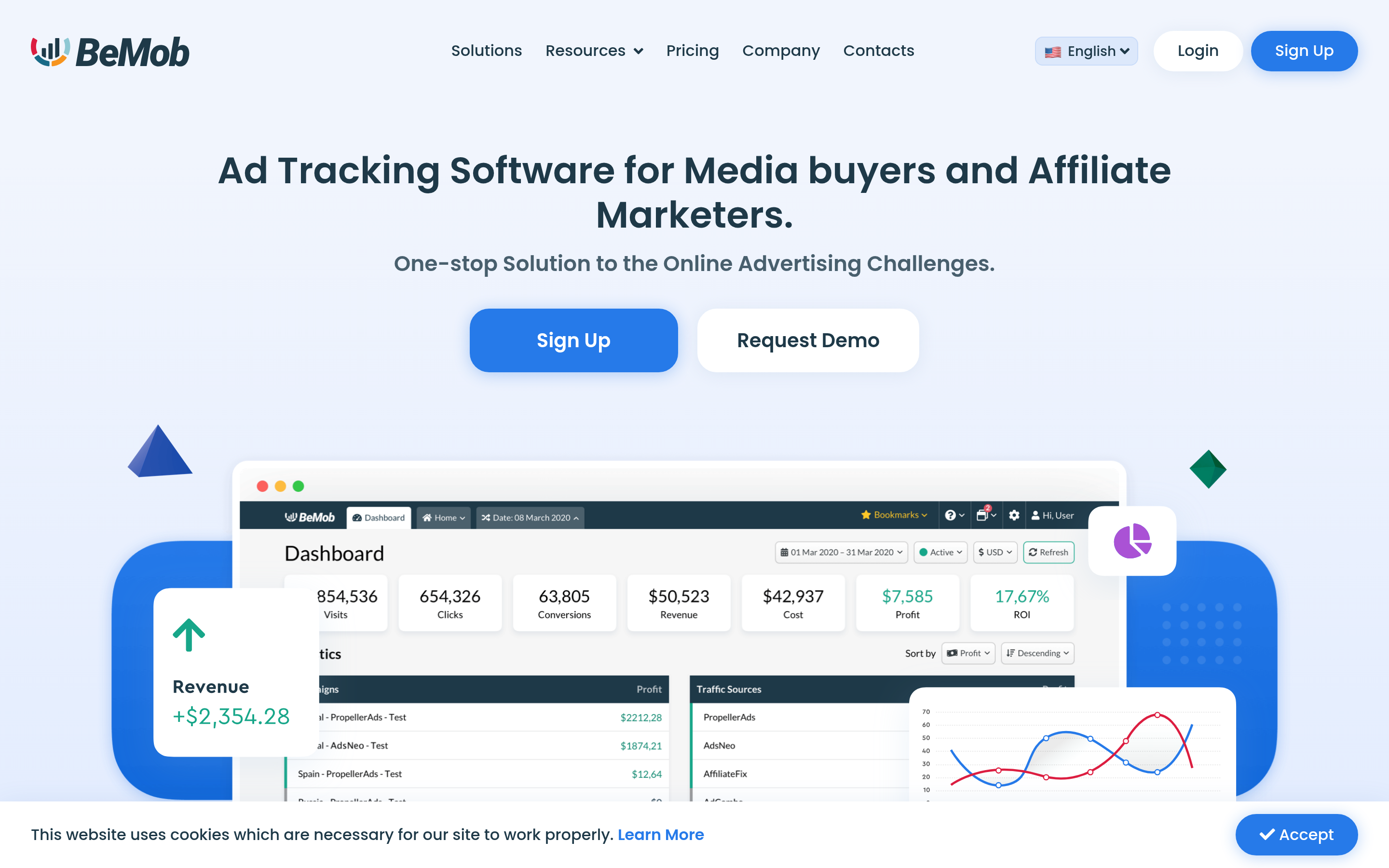Open the Home dropdown tab in preview

pos(444,517)
